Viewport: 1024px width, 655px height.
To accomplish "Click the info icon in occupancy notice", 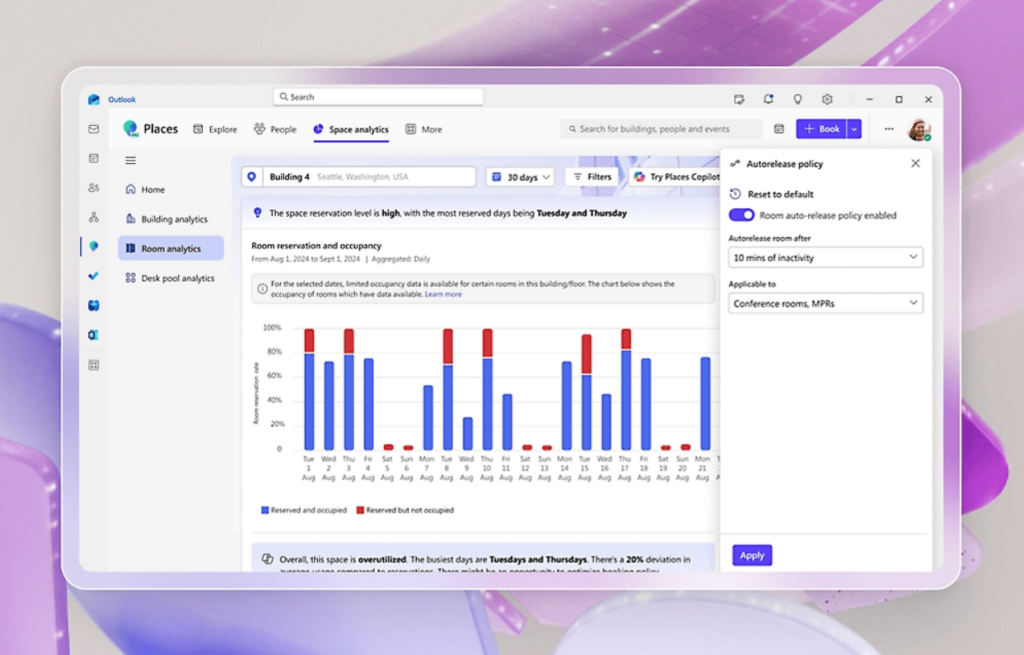I will coord(263,289).
